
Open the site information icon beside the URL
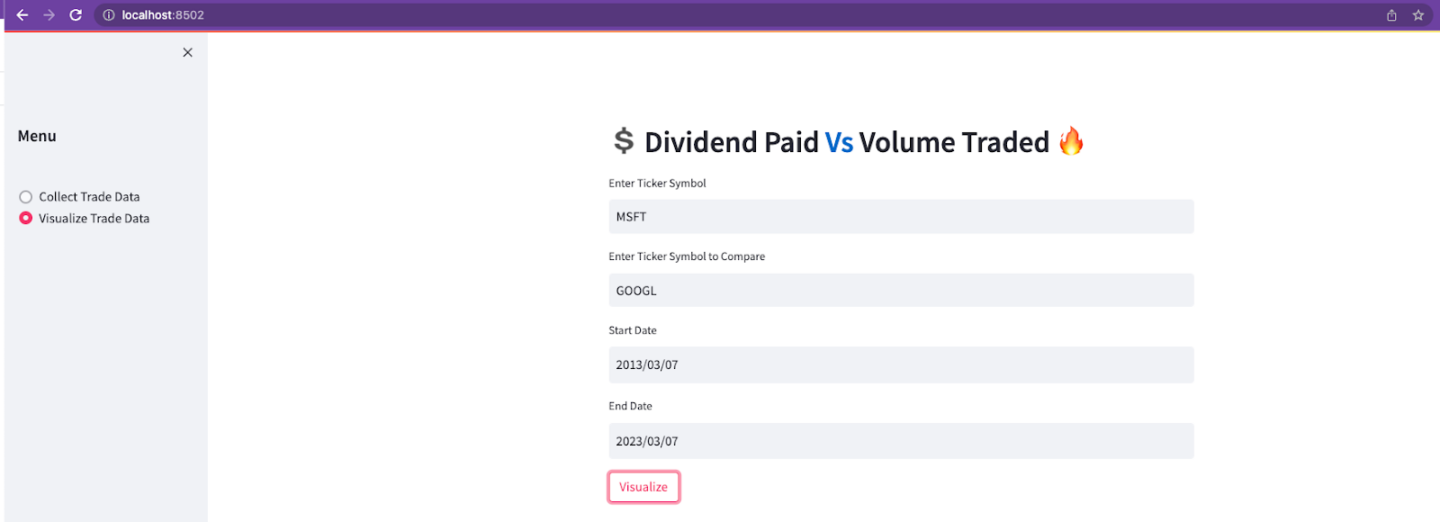pos(109,15)
